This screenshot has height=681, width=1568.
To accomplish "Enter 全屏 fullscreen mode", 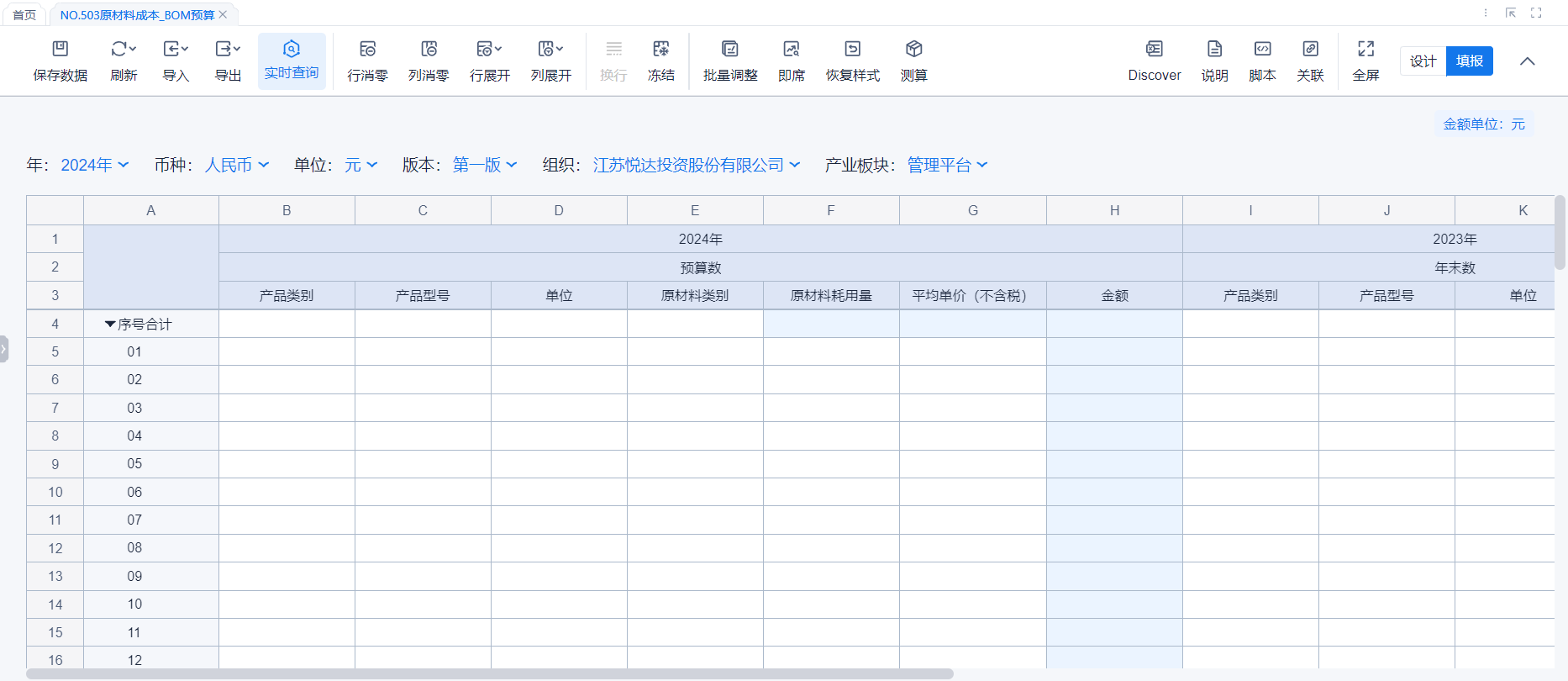I will click(1366, 50).
